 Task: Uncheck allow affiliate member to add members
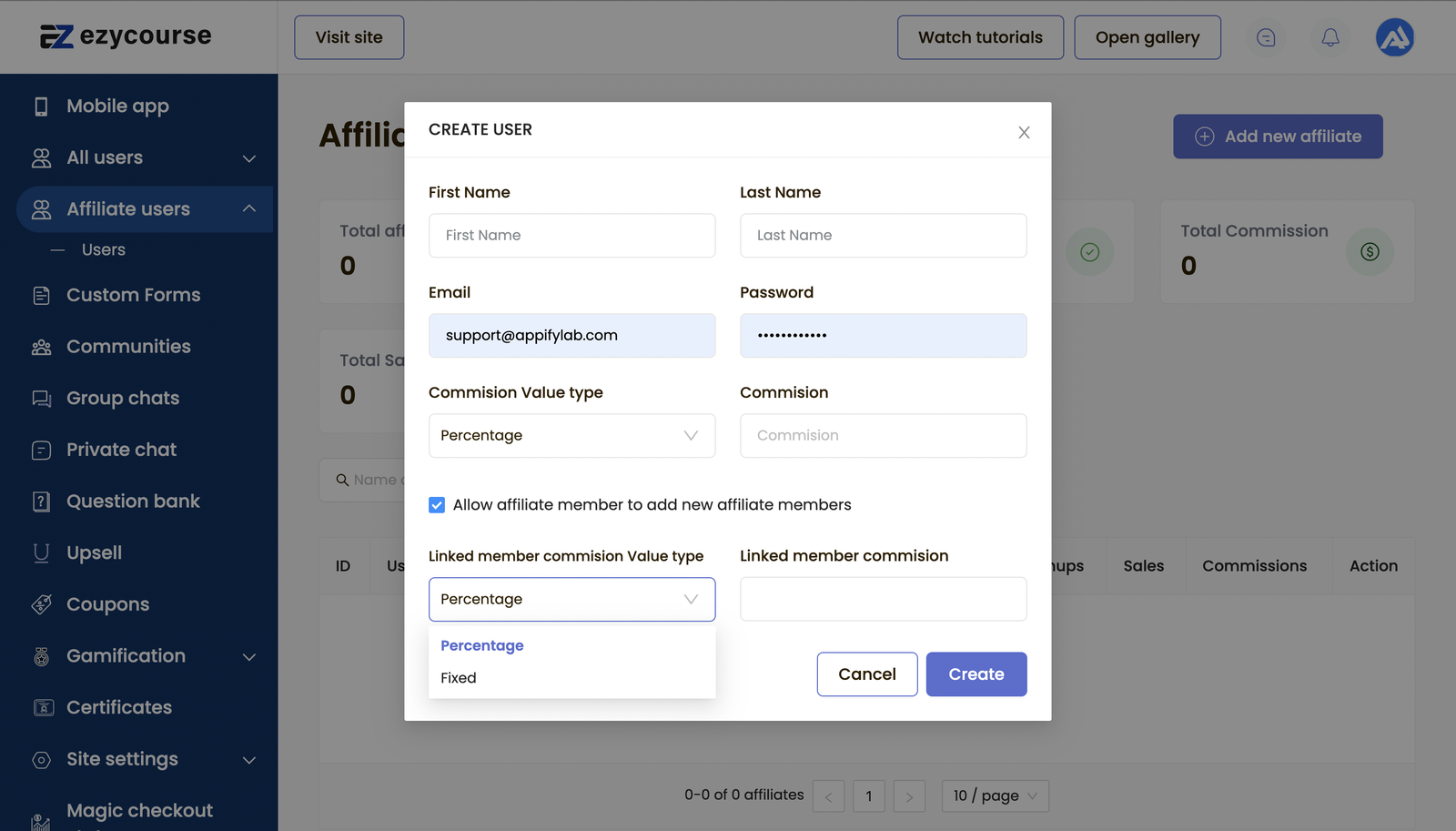[437, 505]
